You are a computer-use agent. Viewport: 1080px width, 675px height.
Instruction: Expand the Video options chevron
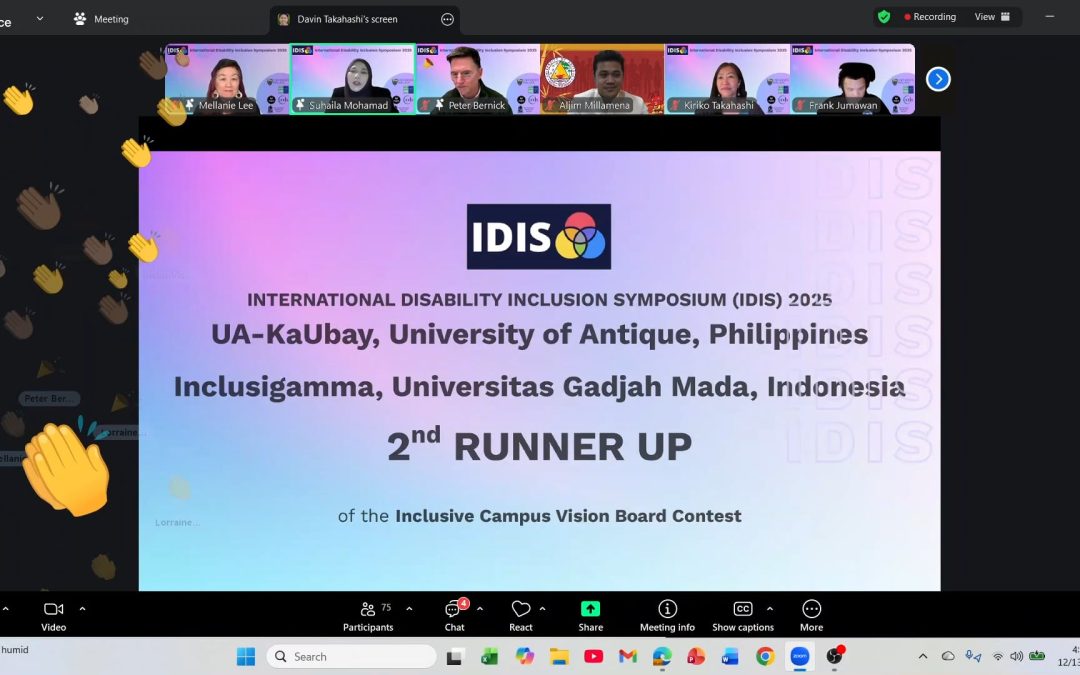(x=82, y=606)
